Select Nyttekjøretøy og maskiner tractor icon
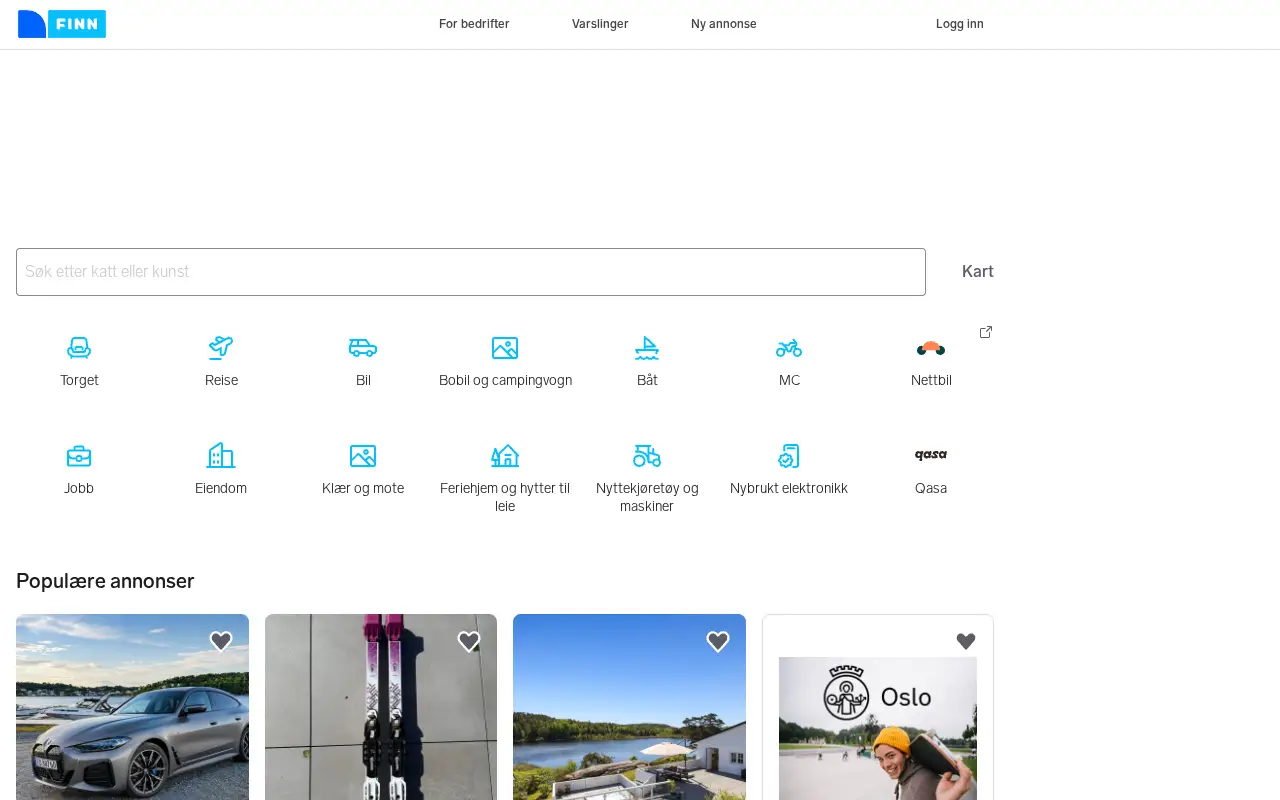1280x800 pixels. [x=647, y=456]
